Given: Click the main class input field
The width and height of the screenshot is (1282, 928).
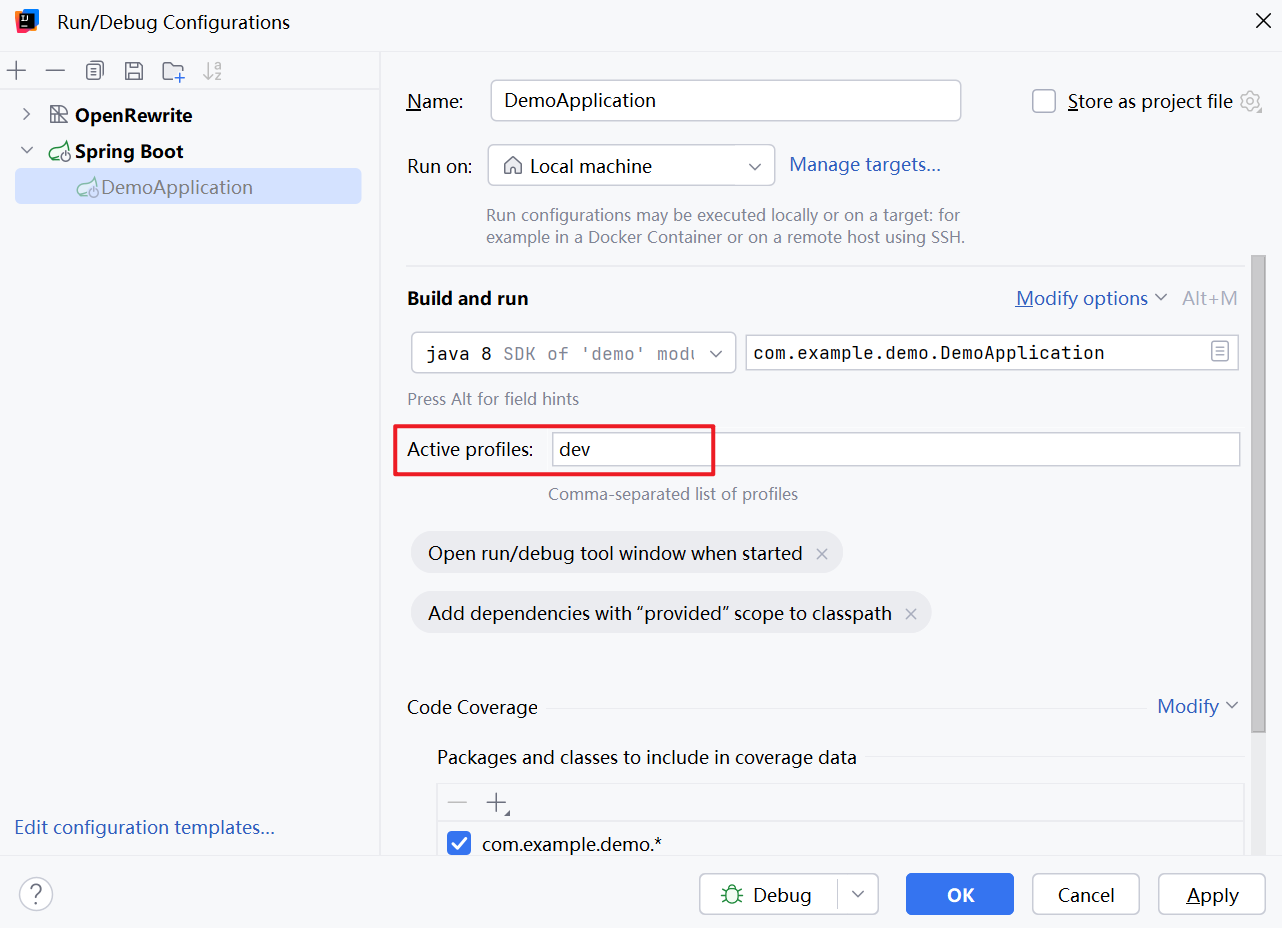Looking at the screenshot, I should click(x=992, y=352).
